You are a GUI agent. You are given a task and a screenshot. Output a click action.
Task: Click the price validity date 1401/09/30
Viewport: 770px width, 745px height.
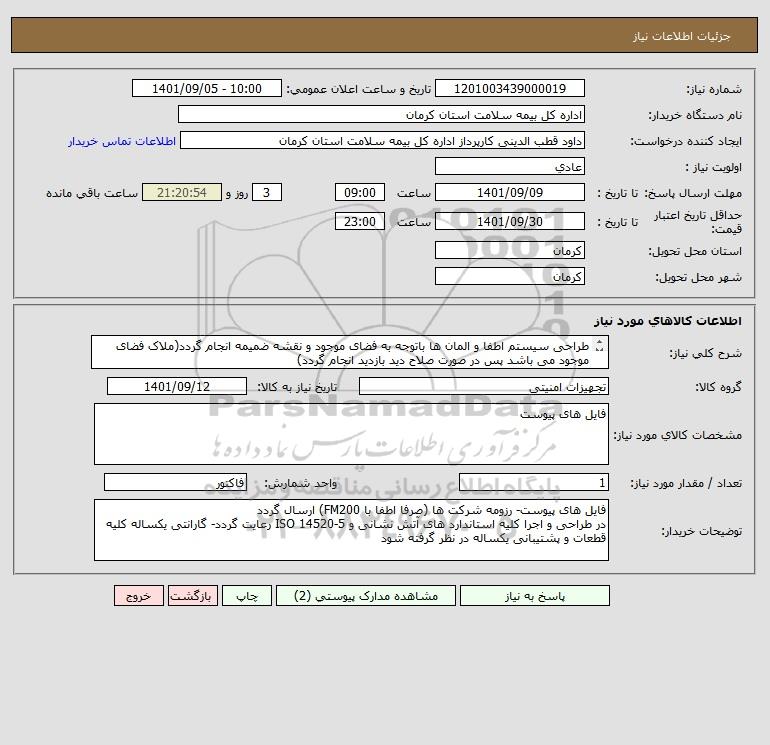click(510, 221)
